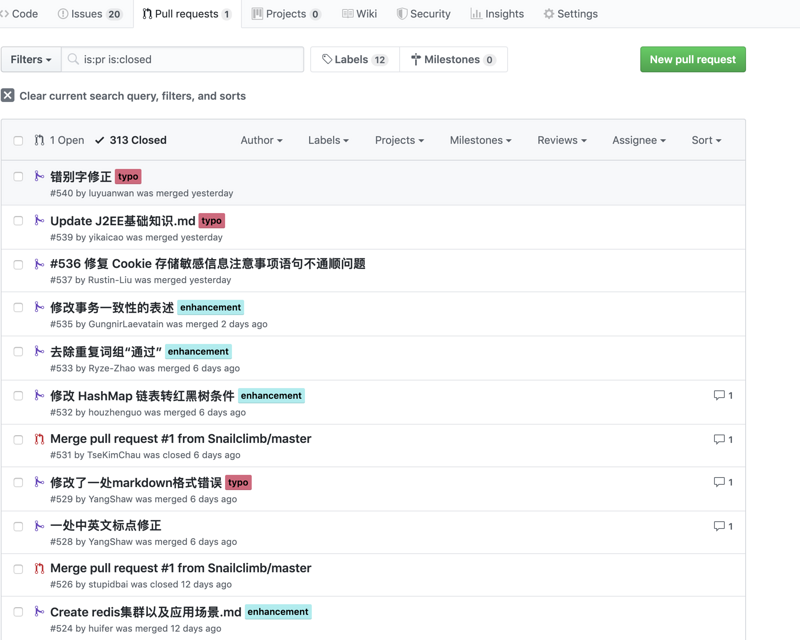Check the box for 修改事务一致性的表述

(18, 307)
